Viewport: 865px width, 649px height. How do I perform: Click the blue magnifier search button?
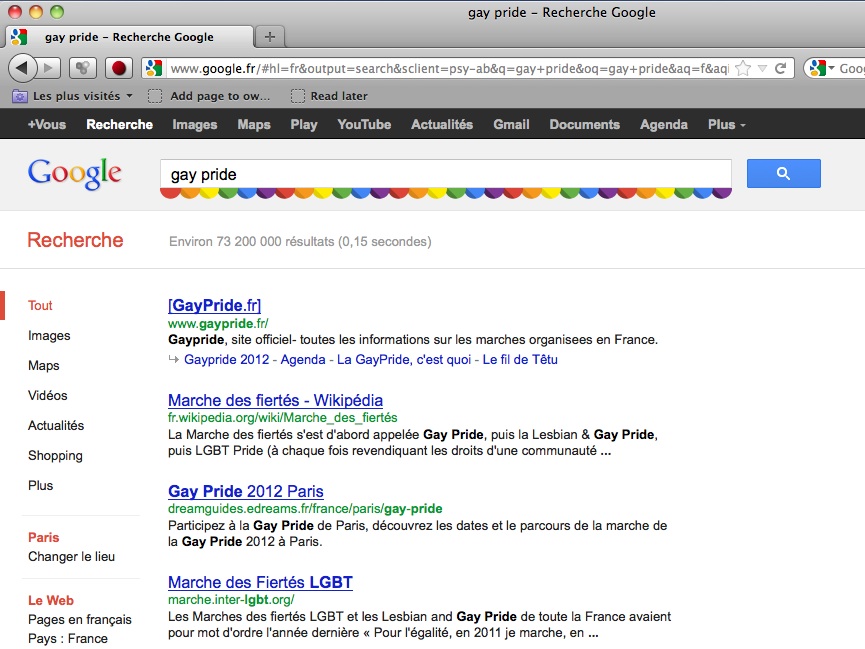(783, 174)
